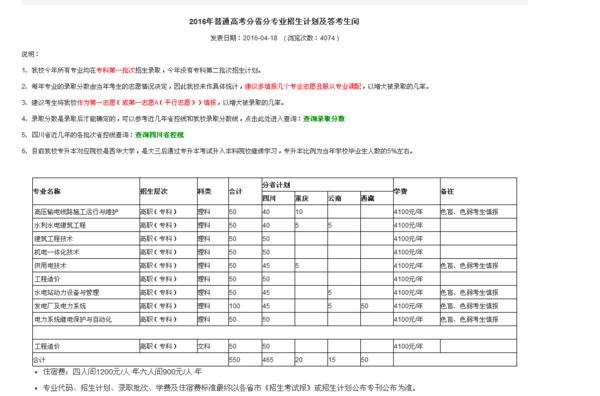
Task: Click note 6 mentioning 西华大学
Action: point(217,151)
